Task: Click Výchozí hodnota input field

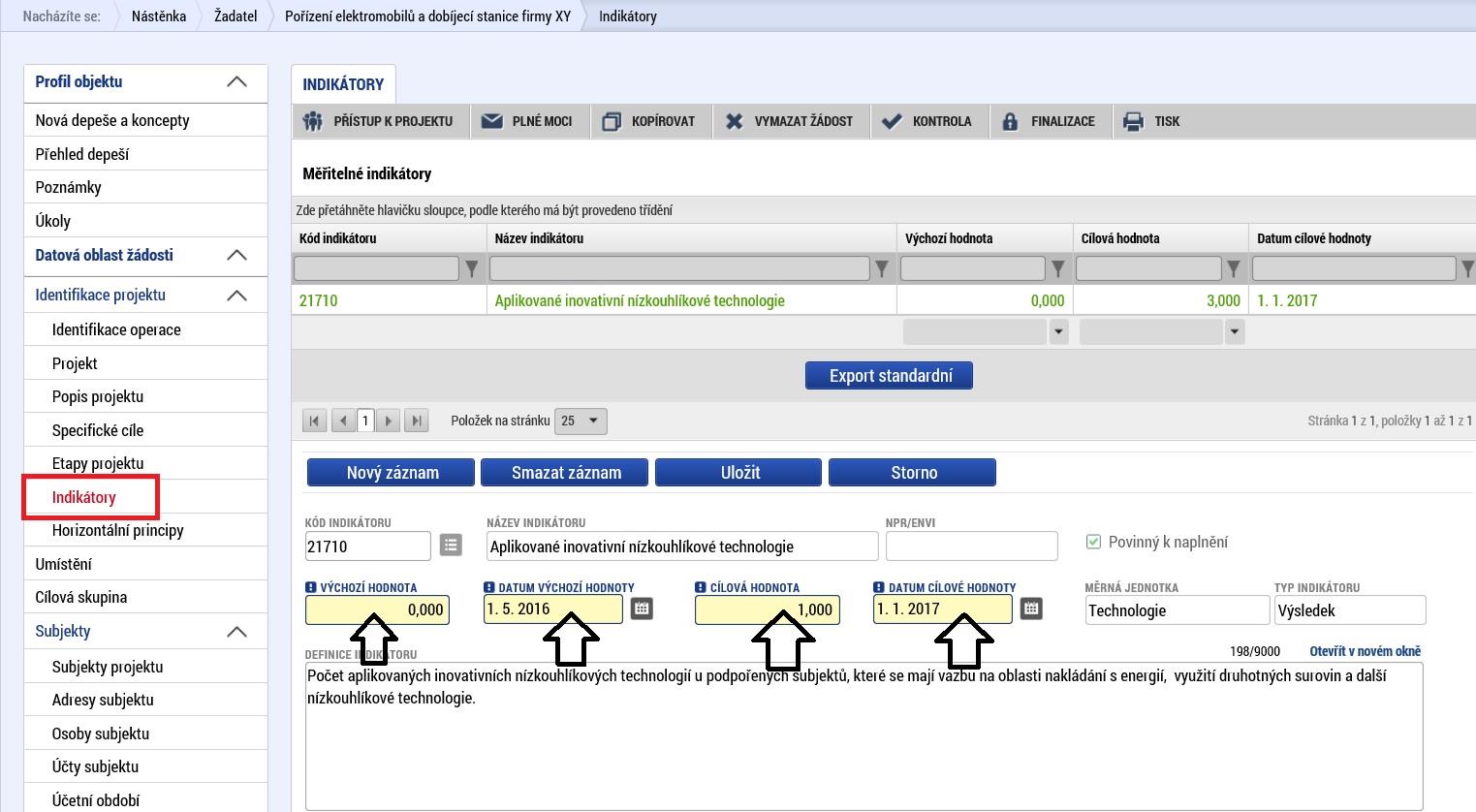Action: click(377, 609)
